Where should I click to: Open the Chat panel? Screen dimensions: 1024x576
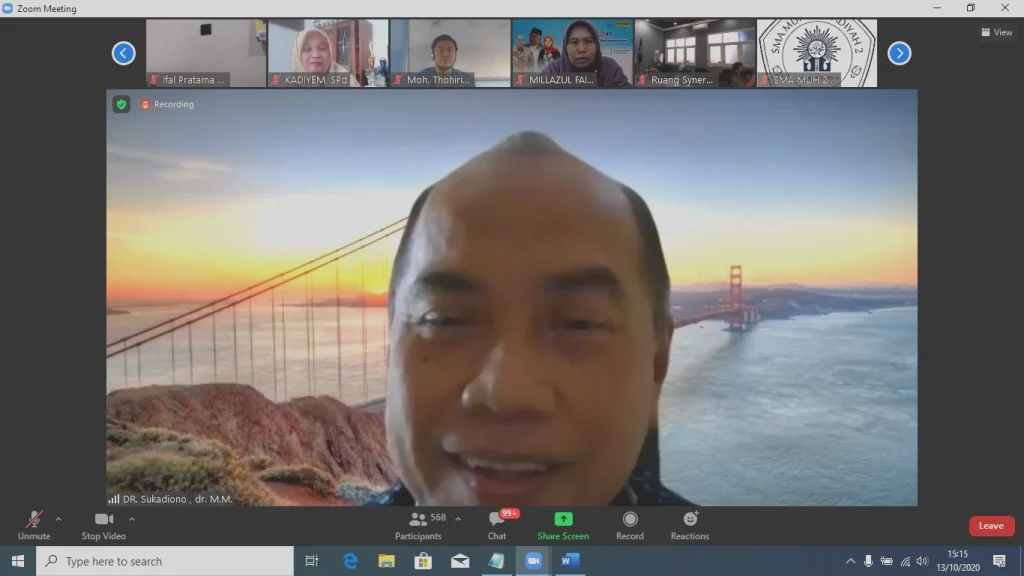tap(497, 525)
